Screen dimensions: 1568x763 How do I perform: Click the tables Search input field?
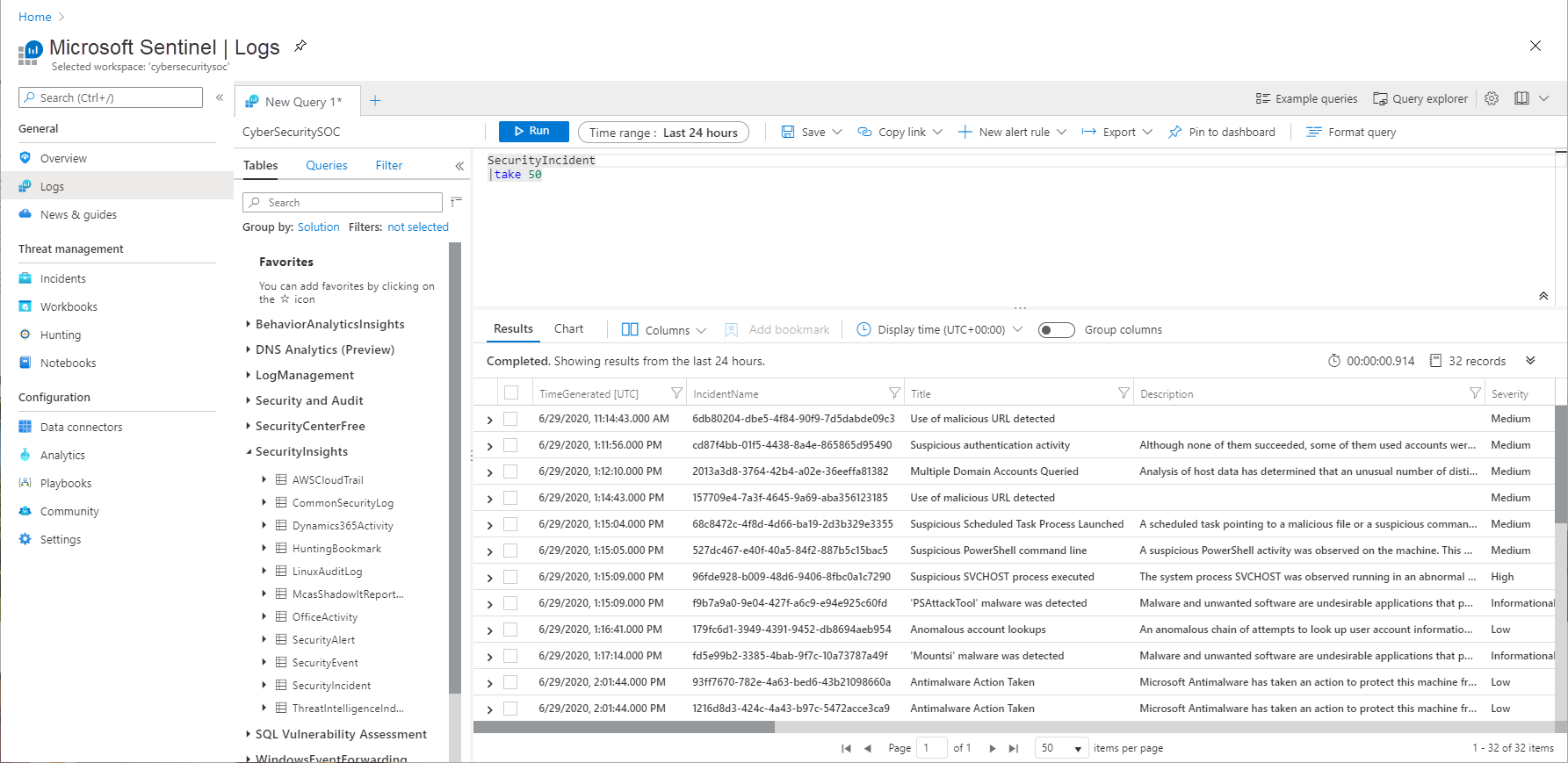pyautogui.click(x=343, y=202)
